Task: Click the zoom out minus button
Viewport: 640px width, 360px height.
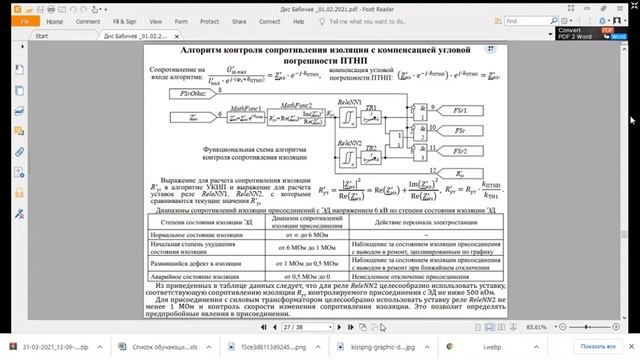Action: click(562, 327)
